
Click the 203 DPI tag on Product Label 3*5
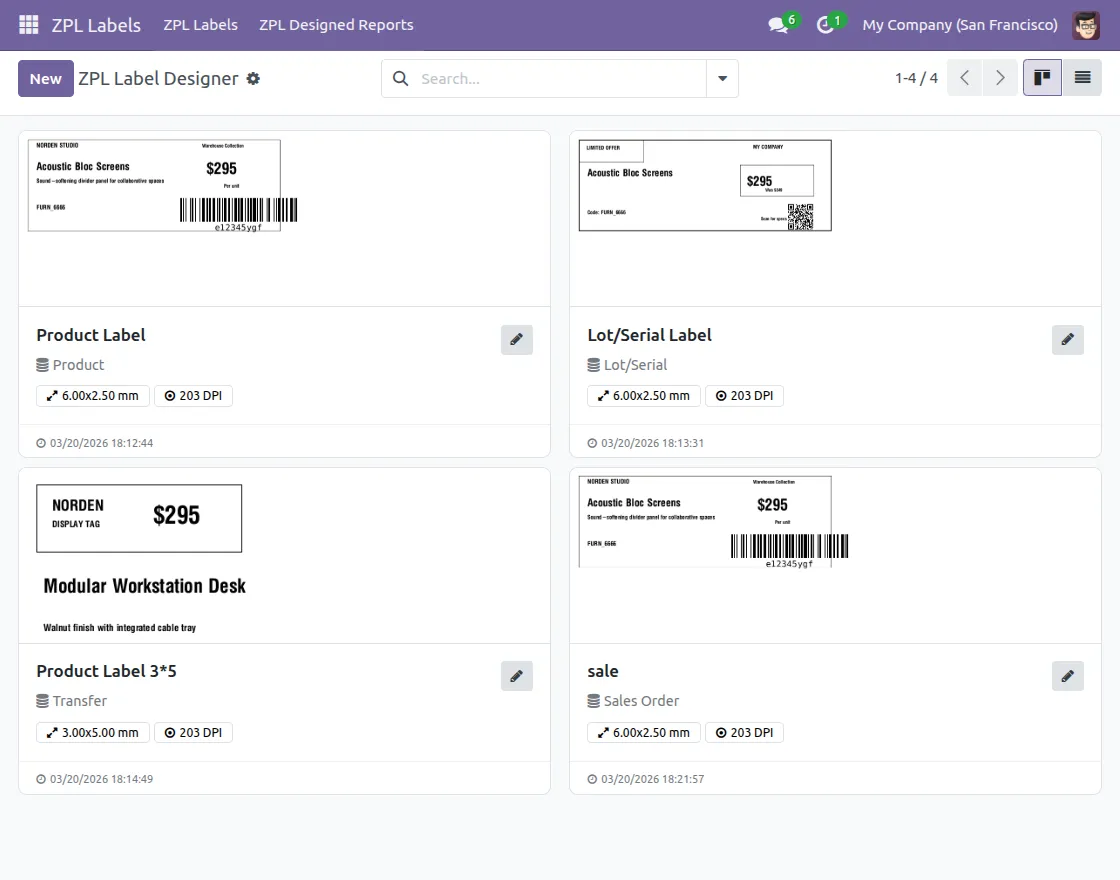tap(194, 733)
